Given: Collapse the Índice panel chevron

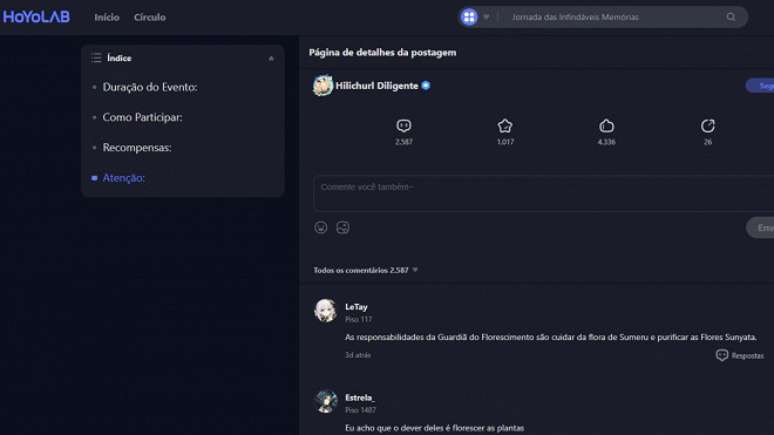Looking at the screenshot, I should [x=271, y=58].
